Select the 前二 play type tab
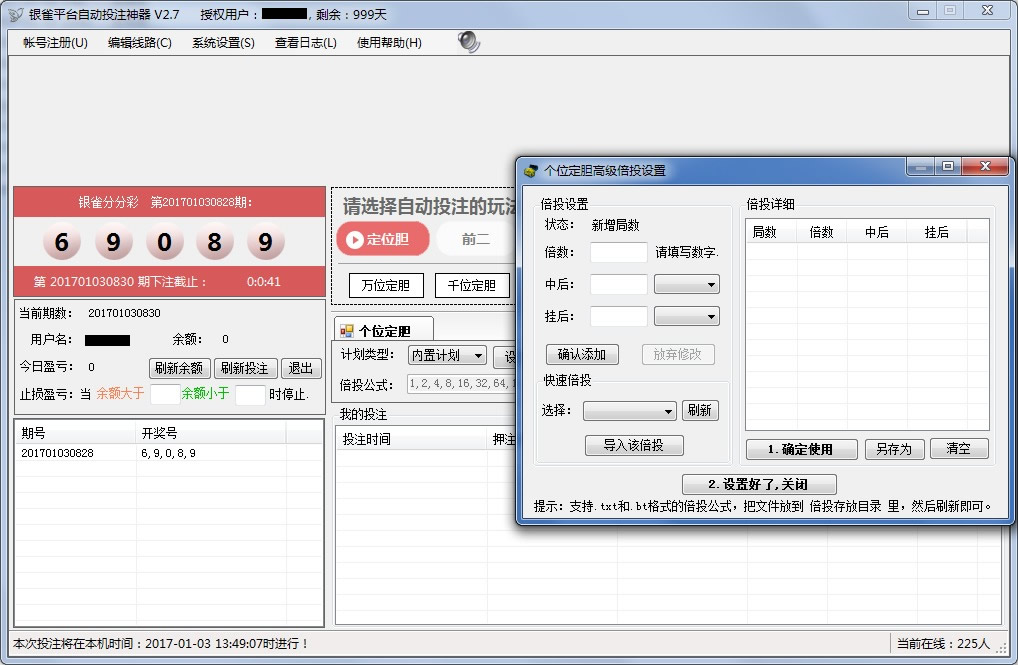Image resolution: width=1018 pixels, height=665 pixels. pyautogui.click(x=476, y=239)
